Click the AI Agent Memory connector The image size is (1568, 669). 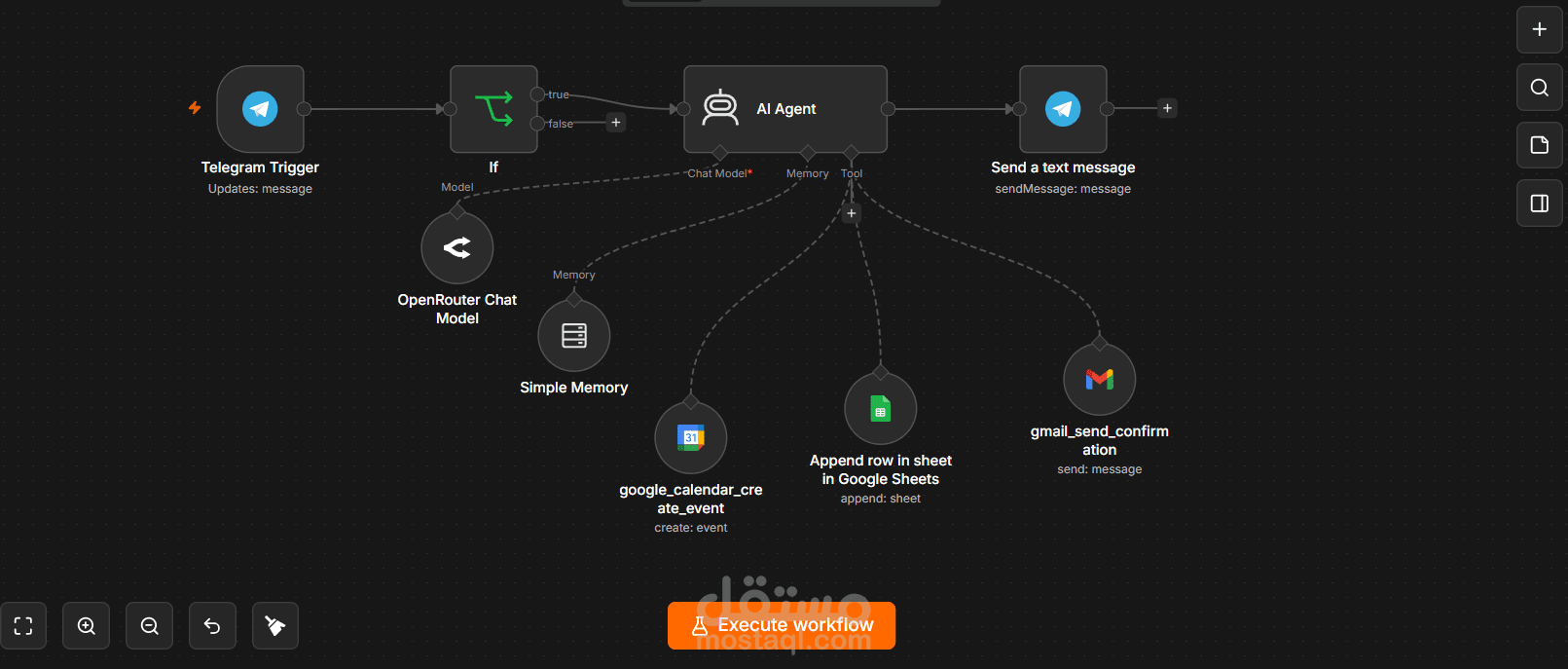coord(808,153)
